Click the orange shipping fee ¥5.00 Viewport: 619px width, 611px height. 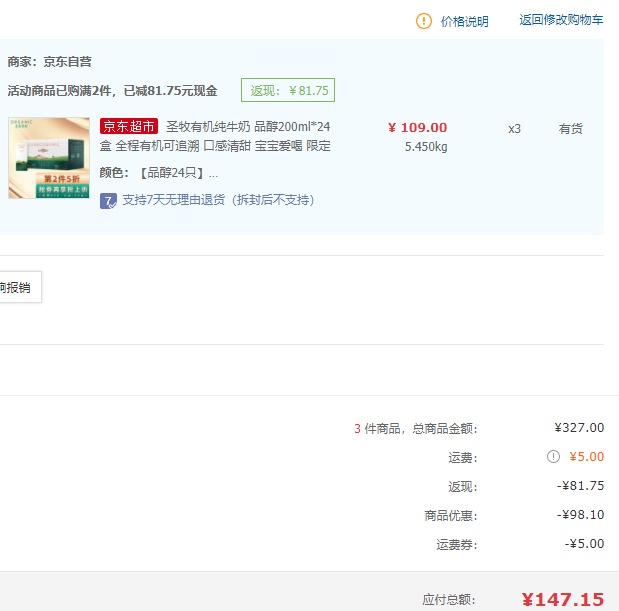(586, 457)
